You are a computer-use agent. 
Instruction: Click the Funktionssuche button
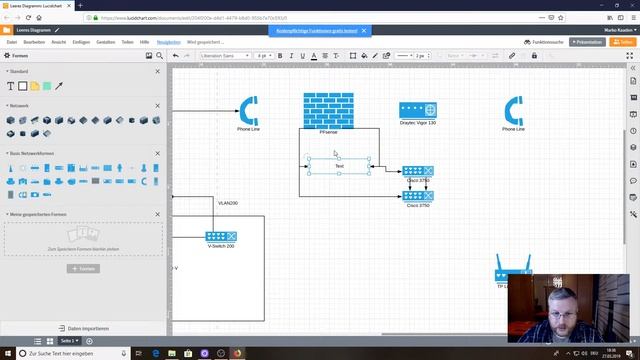click(544, 42)
